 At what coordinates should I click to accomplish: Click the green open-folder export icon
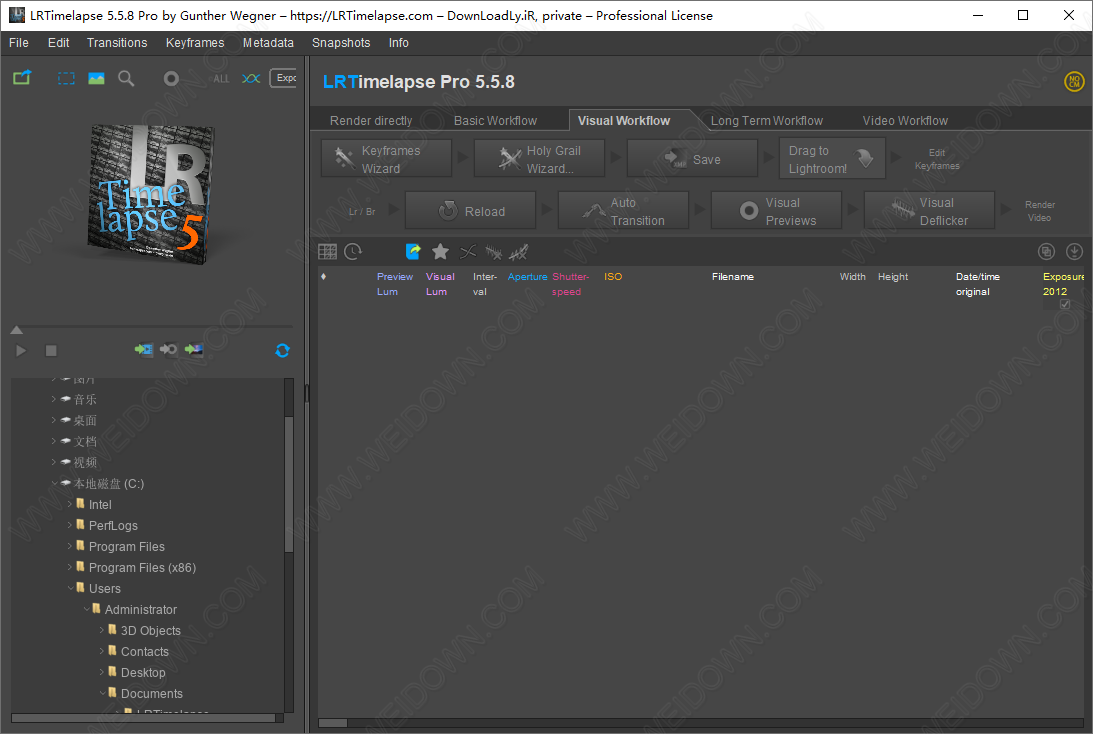click(x=22, y=78)
